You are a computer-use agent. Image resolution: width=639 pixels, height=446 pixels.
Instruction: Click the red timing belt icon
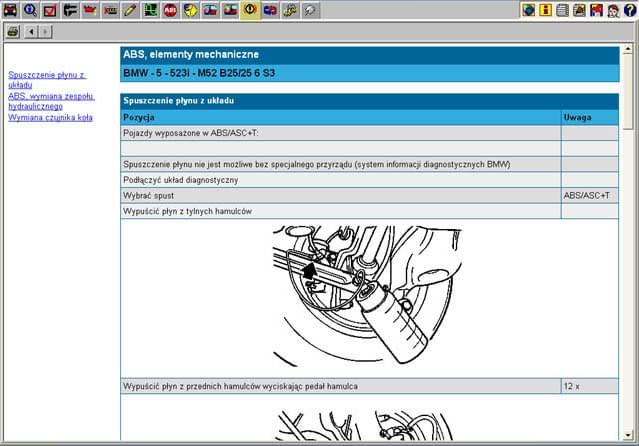click(x=110, y=10)
